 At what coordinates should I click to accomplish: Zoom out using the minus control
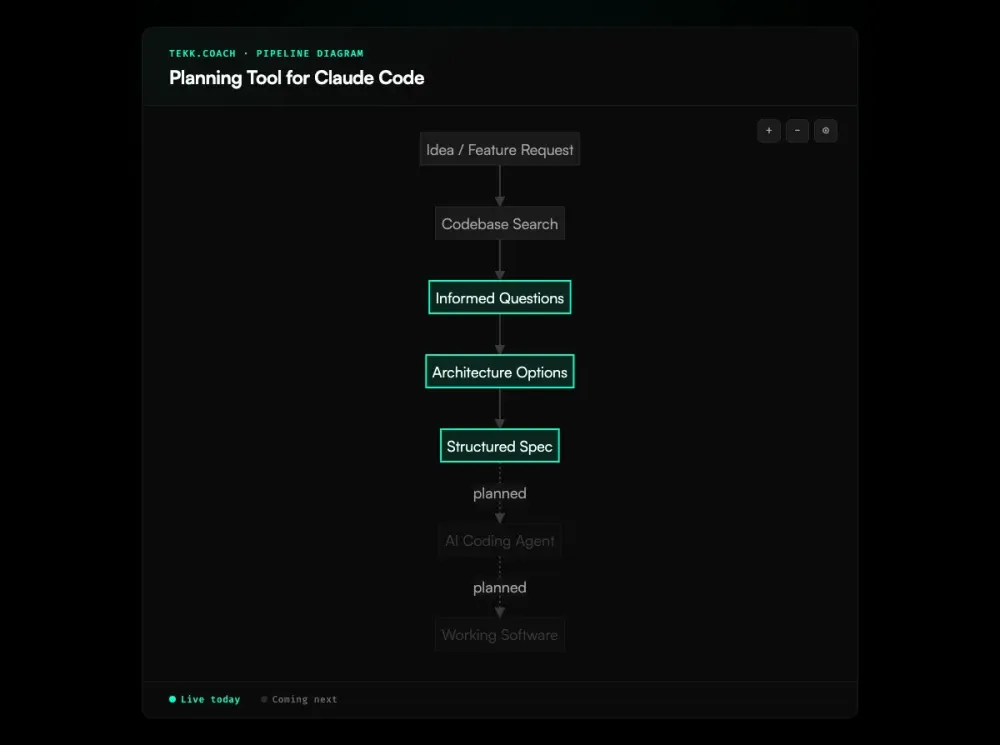point(797,131)
